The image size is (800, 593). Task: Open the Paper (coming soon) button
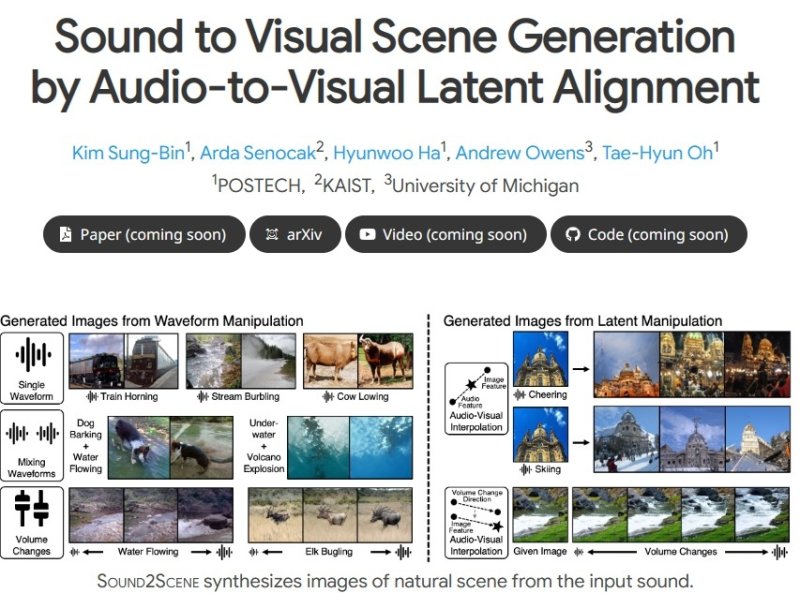pyautogui.click(x=143, y=235)
